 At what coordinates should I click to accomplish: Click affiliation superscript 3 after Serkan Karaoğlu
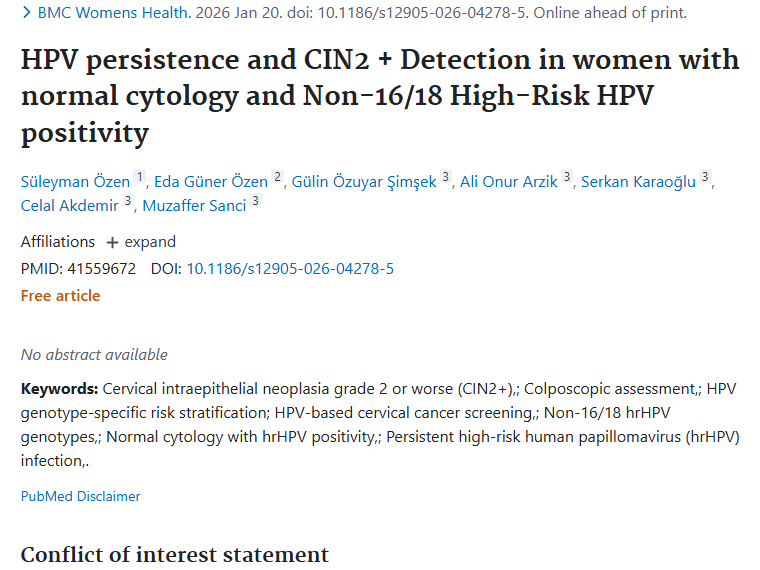coord(705,177)
